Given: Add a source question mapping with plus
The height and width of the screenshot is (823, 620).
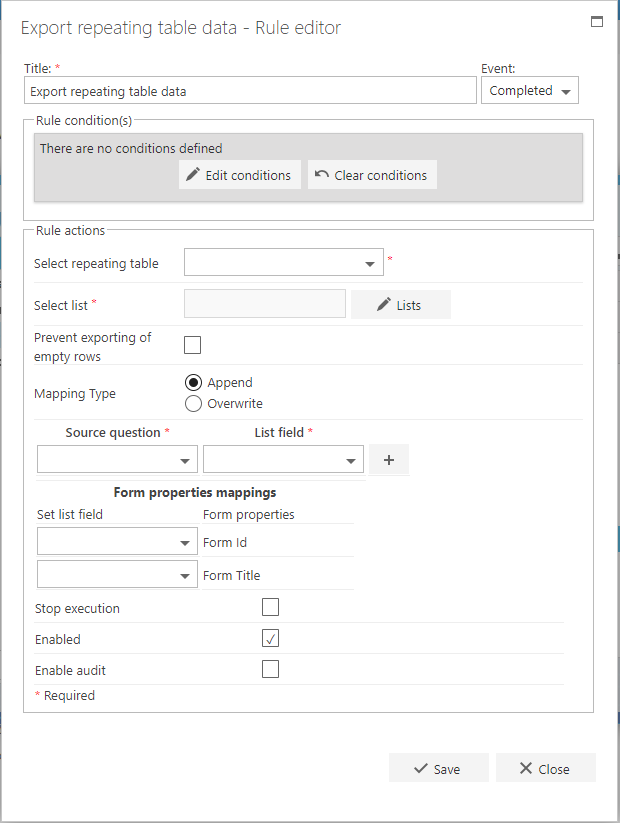Looking at the screenshot, I should coord(388,460).
